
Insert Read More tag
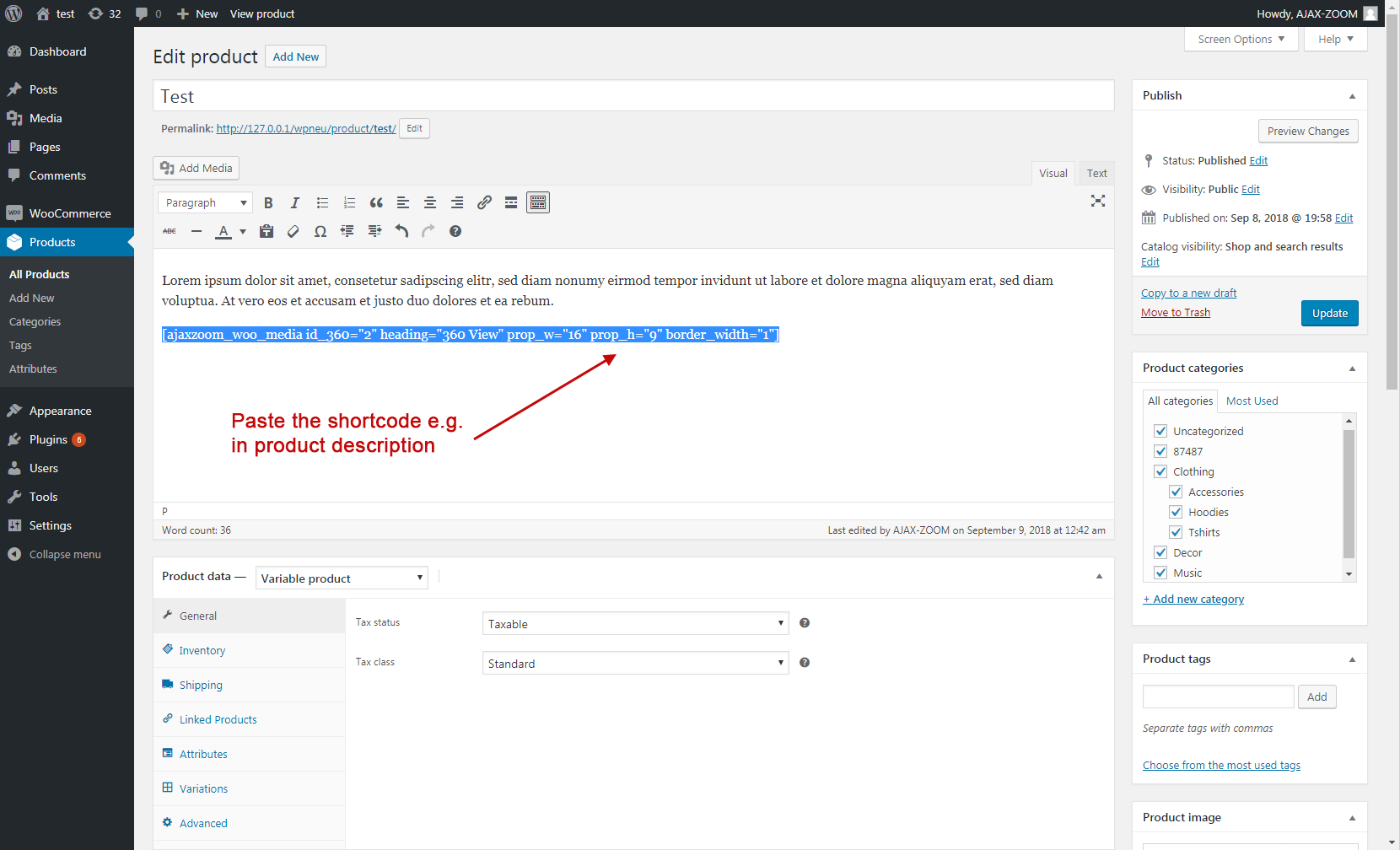click(511, 202)
